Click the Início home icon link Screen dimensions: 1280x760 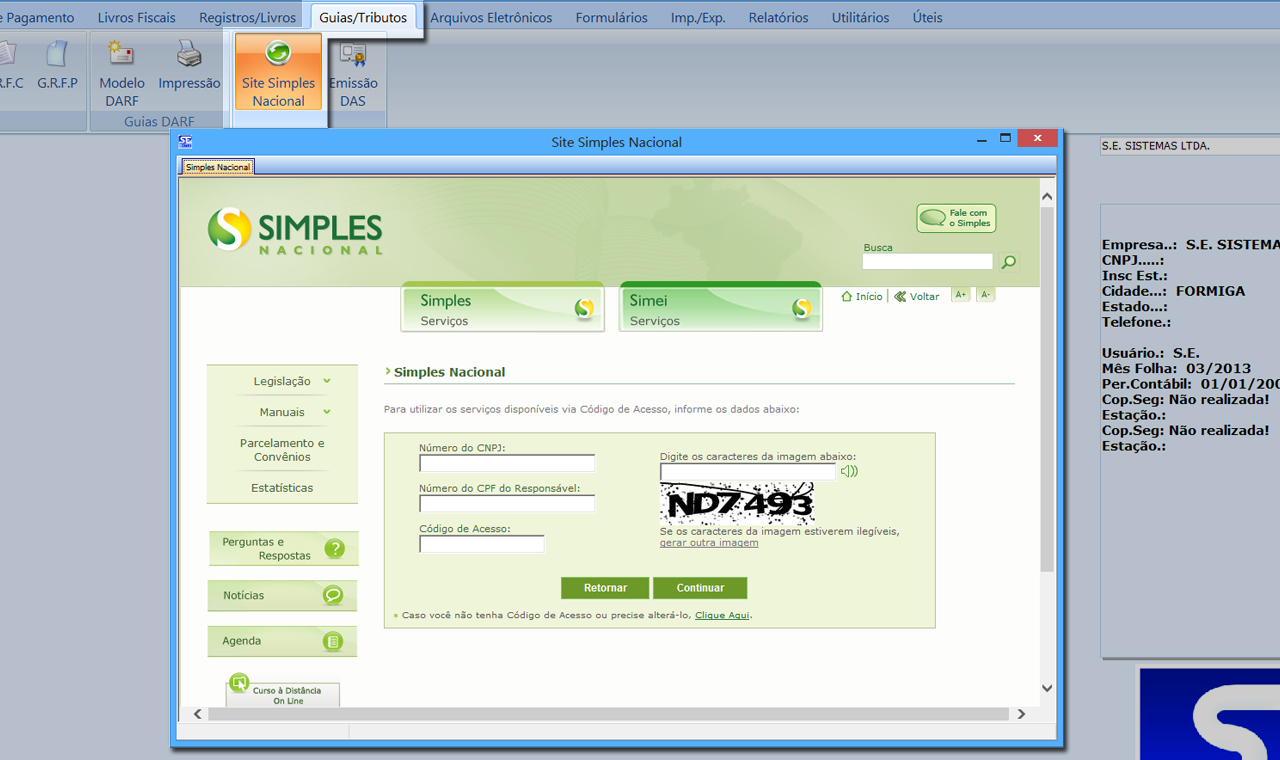coord(862,296)
